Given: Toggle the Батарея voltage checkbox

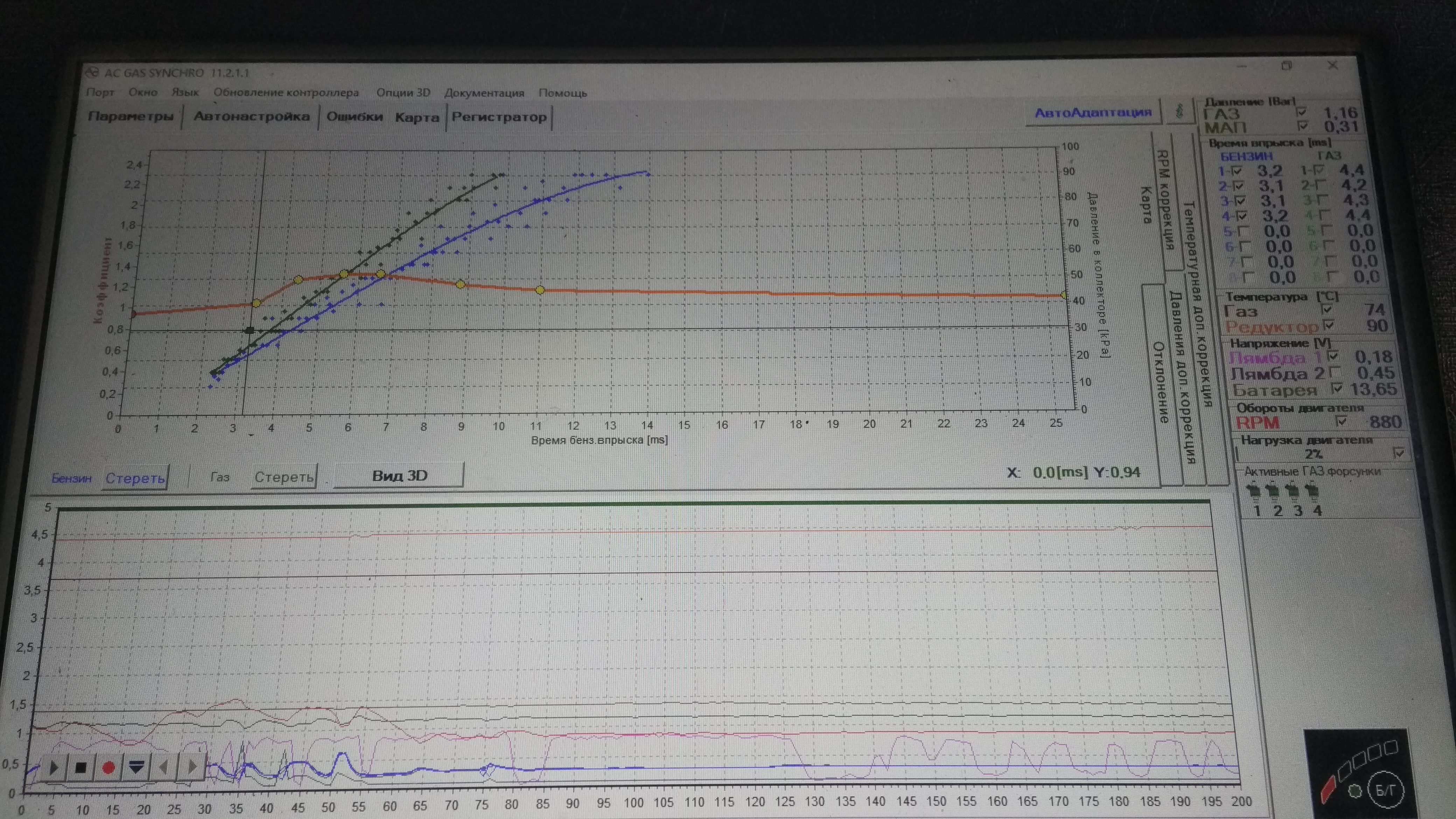Looking at the screenshot, I should [1337, 388].
